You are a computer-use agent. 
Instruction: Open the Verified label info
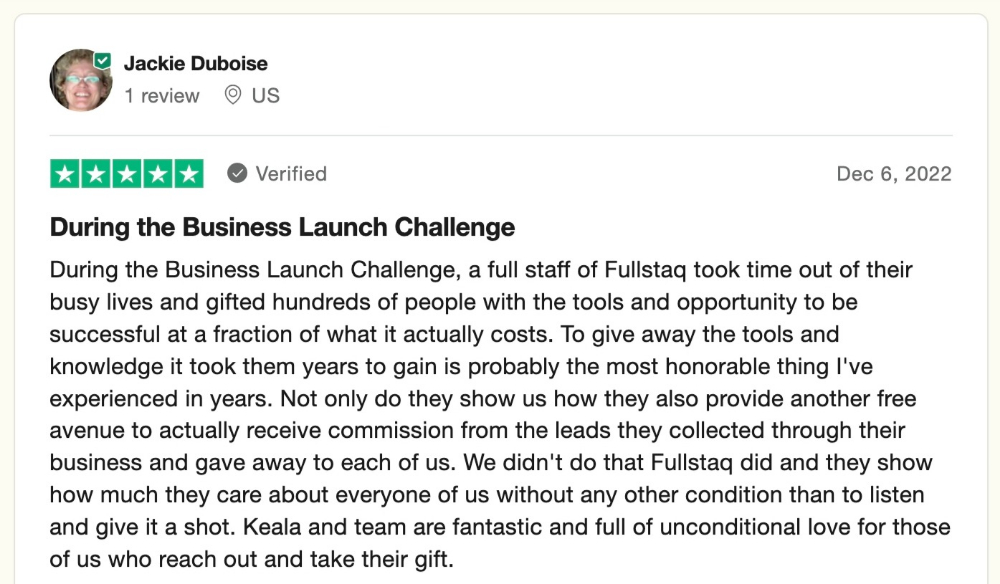[291, 173]
